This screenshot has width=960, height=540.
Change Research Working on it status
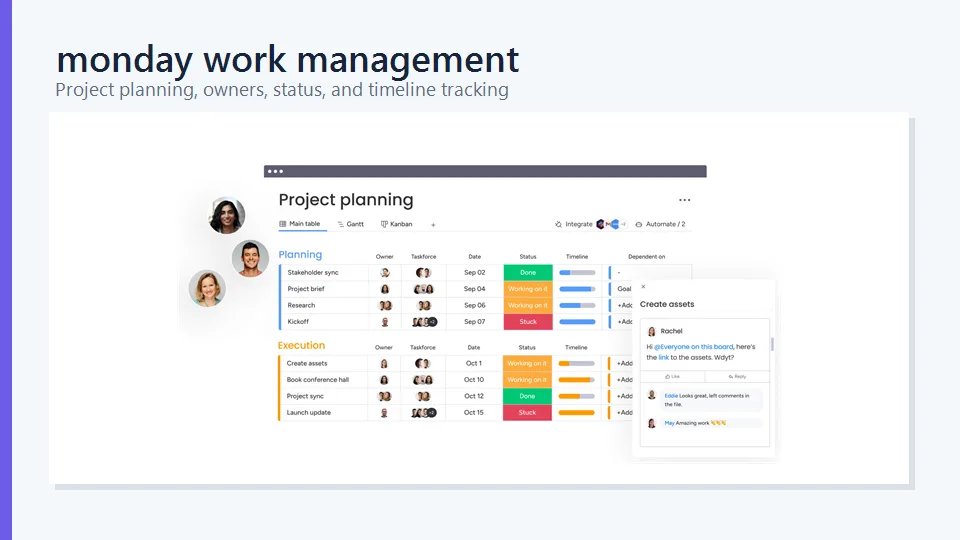point(528,306)
